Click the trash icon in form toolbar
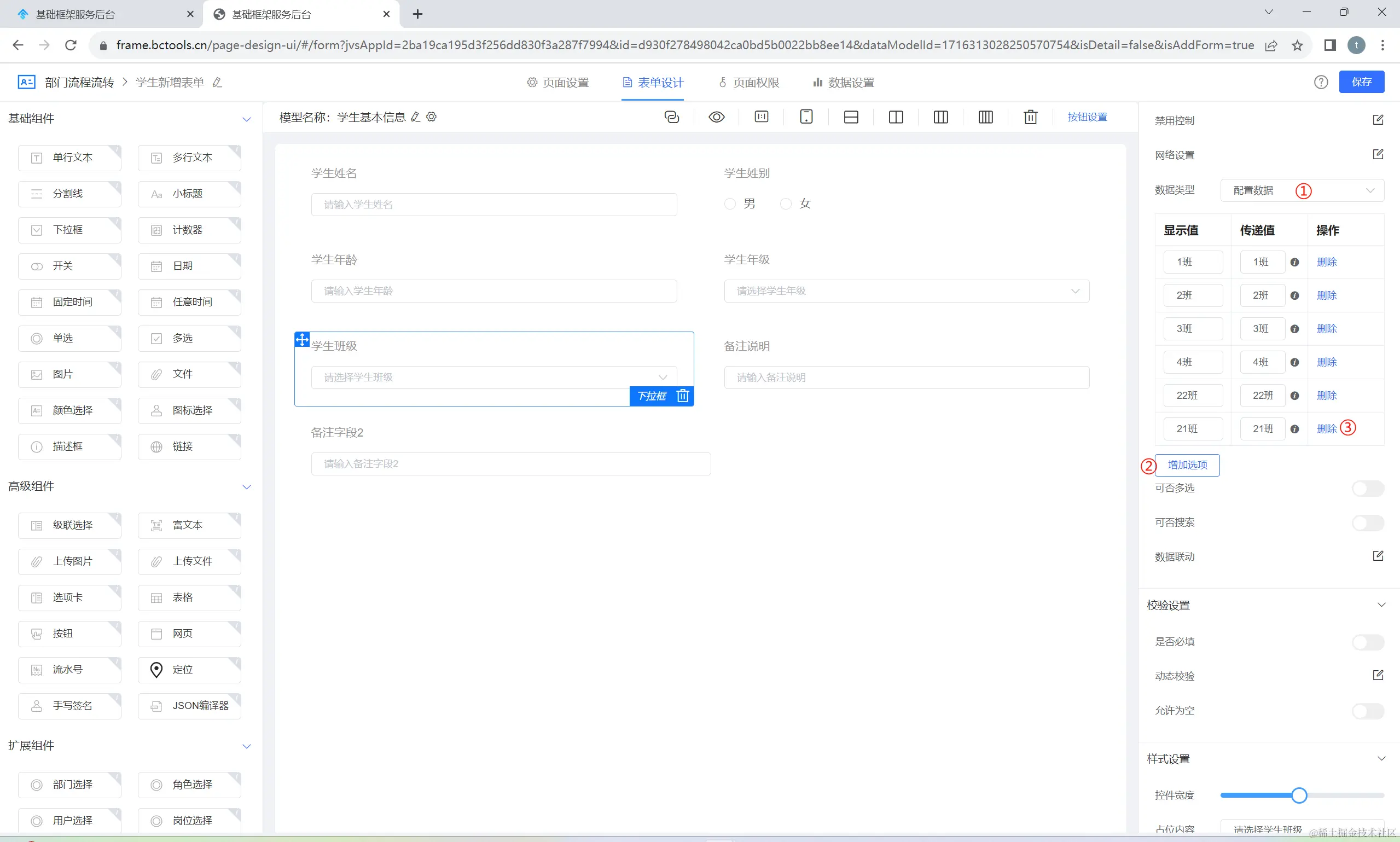This screenshot has width=1400, height=842. 1030,117
